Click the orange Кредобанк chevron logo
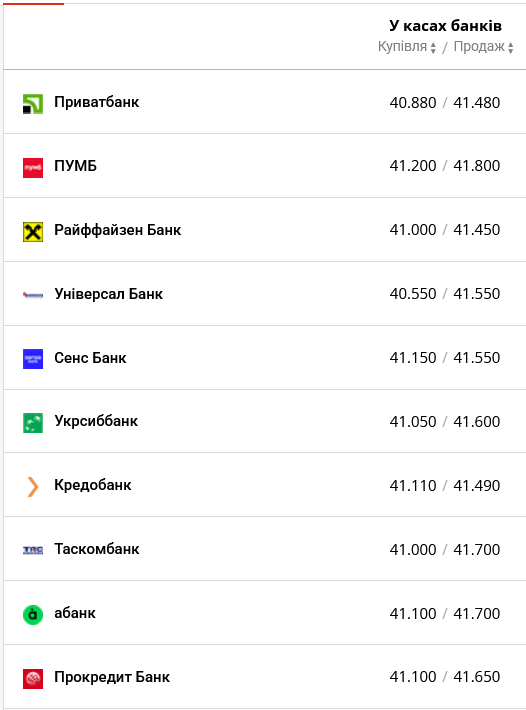 33,487
